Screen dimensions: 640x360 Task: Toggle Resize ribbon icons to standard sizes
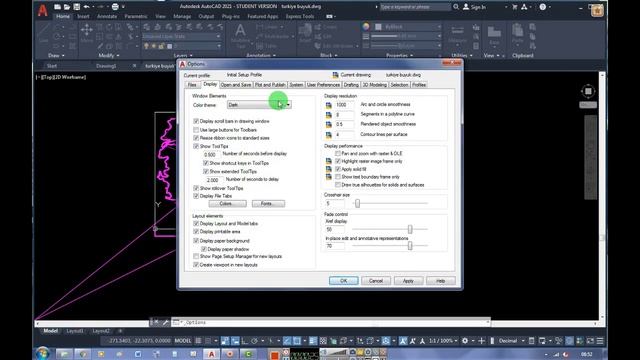(196, 138)
